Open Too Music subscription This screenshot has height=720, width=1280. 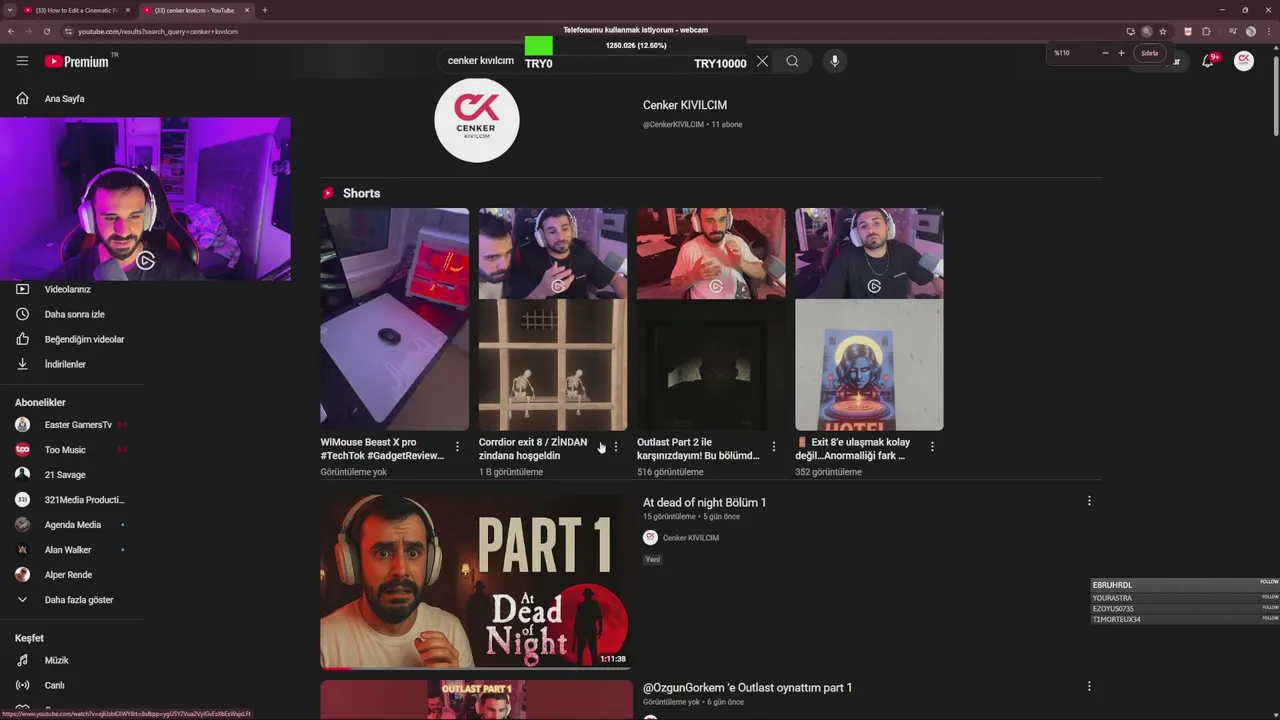pos(65,450)
